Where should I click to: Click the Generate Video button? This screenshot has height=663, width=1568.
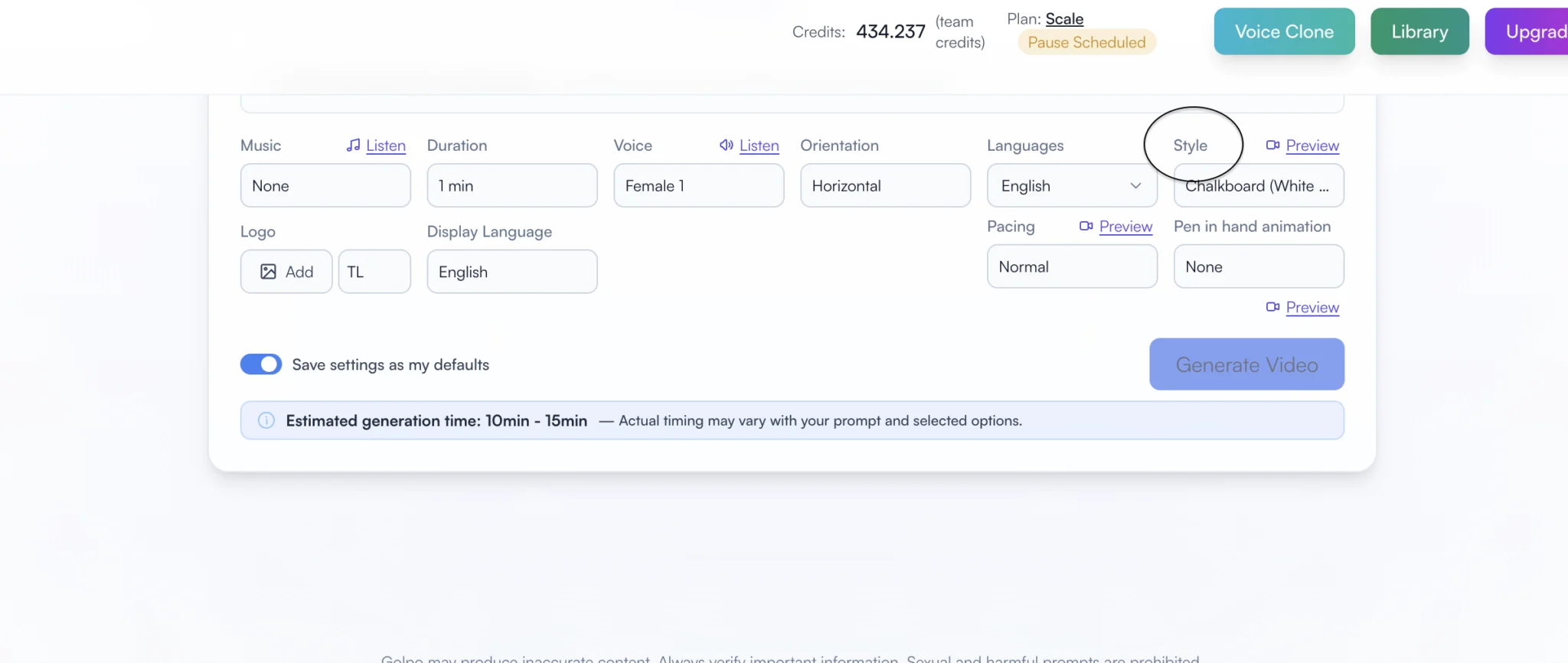(1246, 364)
